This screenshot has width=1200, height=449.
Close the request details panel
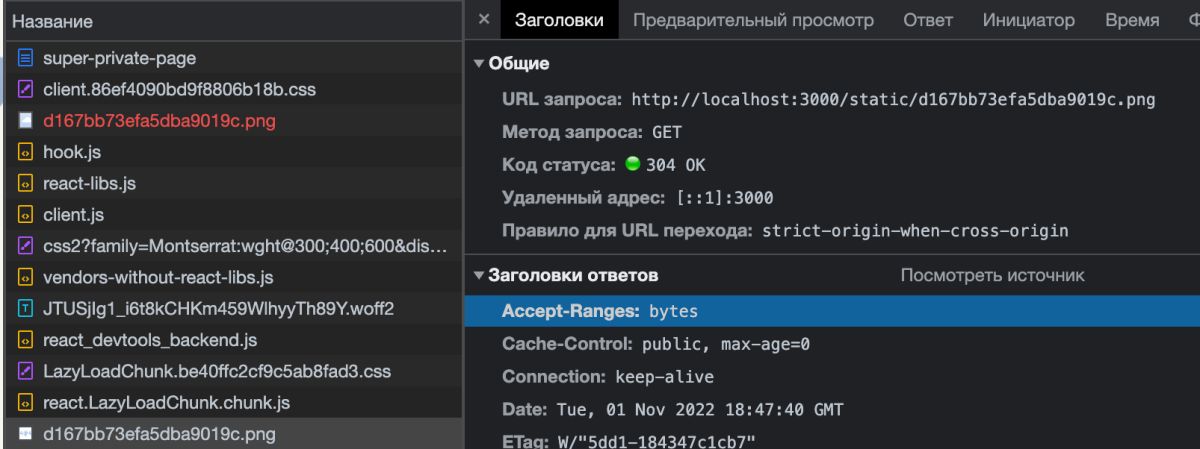point(484,20)
